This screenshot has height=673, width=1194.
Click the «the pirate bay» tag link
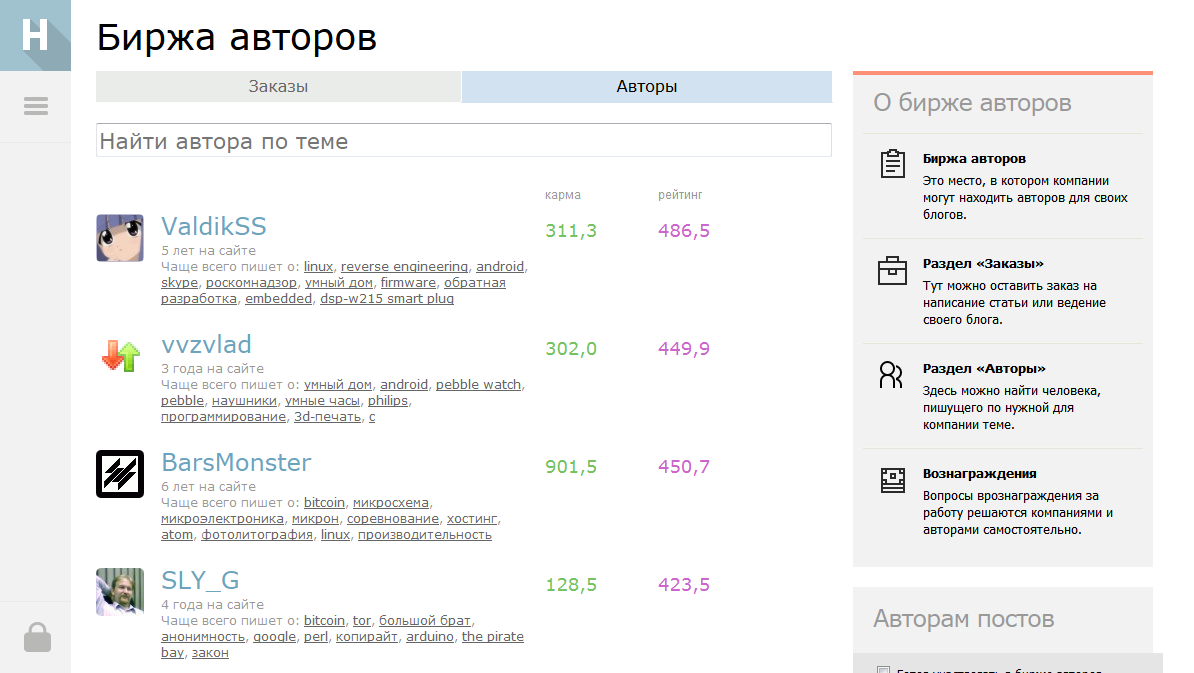tap(494, 636)
